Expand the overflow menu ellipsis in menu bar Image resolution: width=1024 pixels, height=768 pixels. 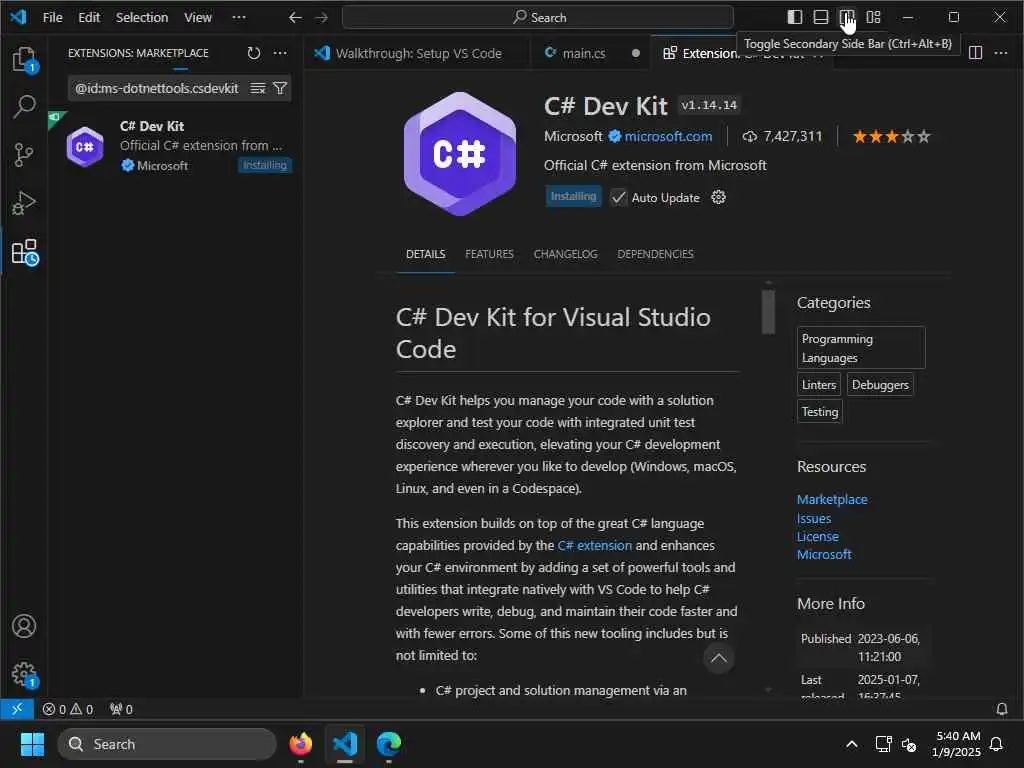(239, 18)
